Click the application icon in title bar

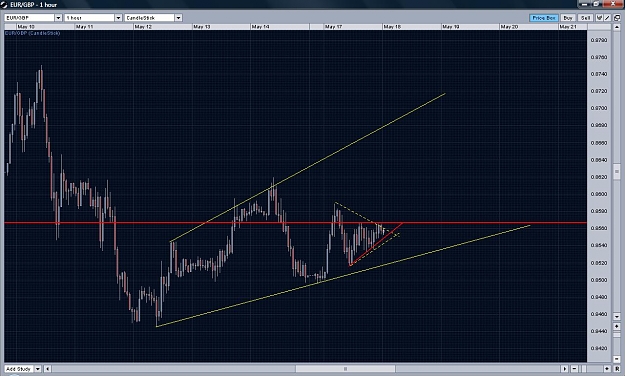pyautogui.click(x=4, y=4)
